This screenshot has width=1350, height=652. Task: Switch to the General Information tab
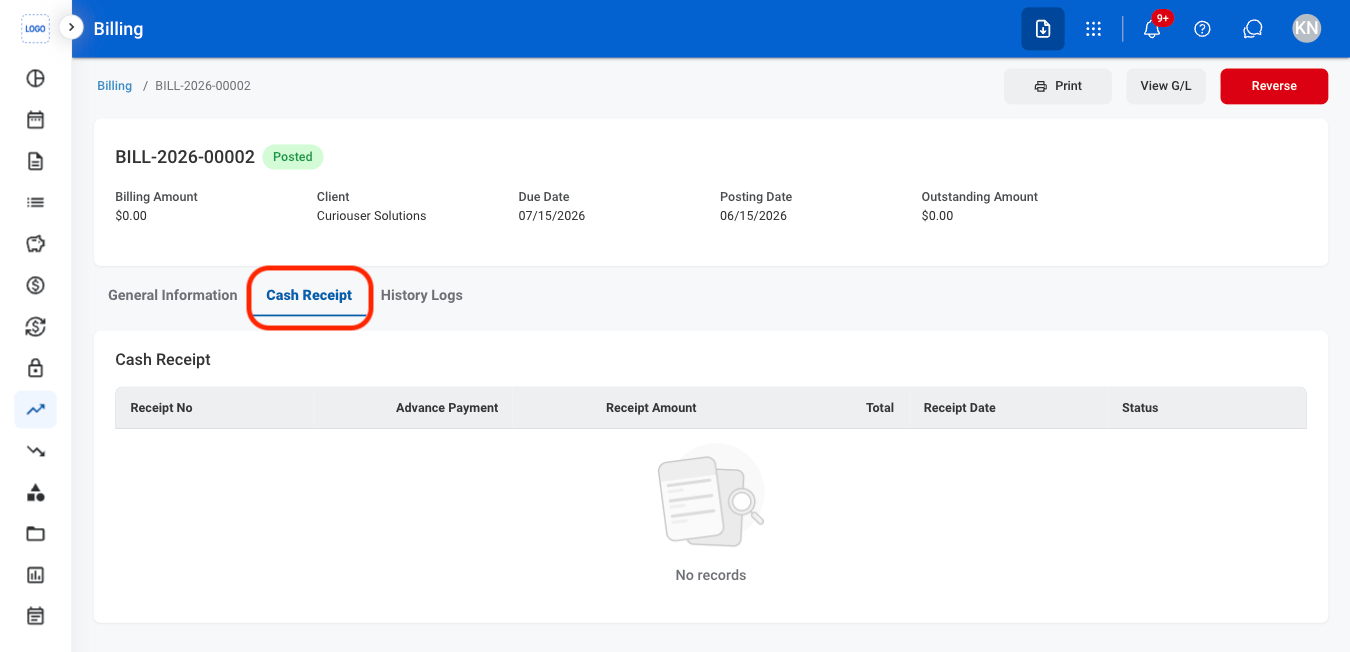(173, 295)
